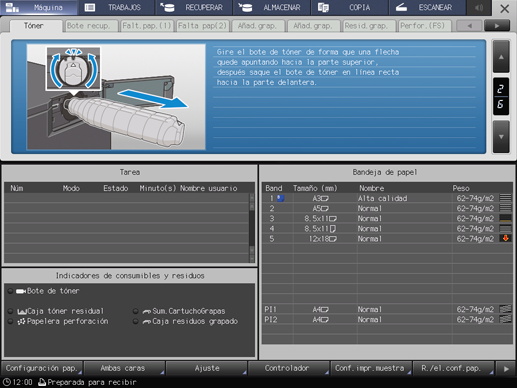Click tray 1 paper level indicator
This screenshot has height=388, width=517.
point(506,198)
